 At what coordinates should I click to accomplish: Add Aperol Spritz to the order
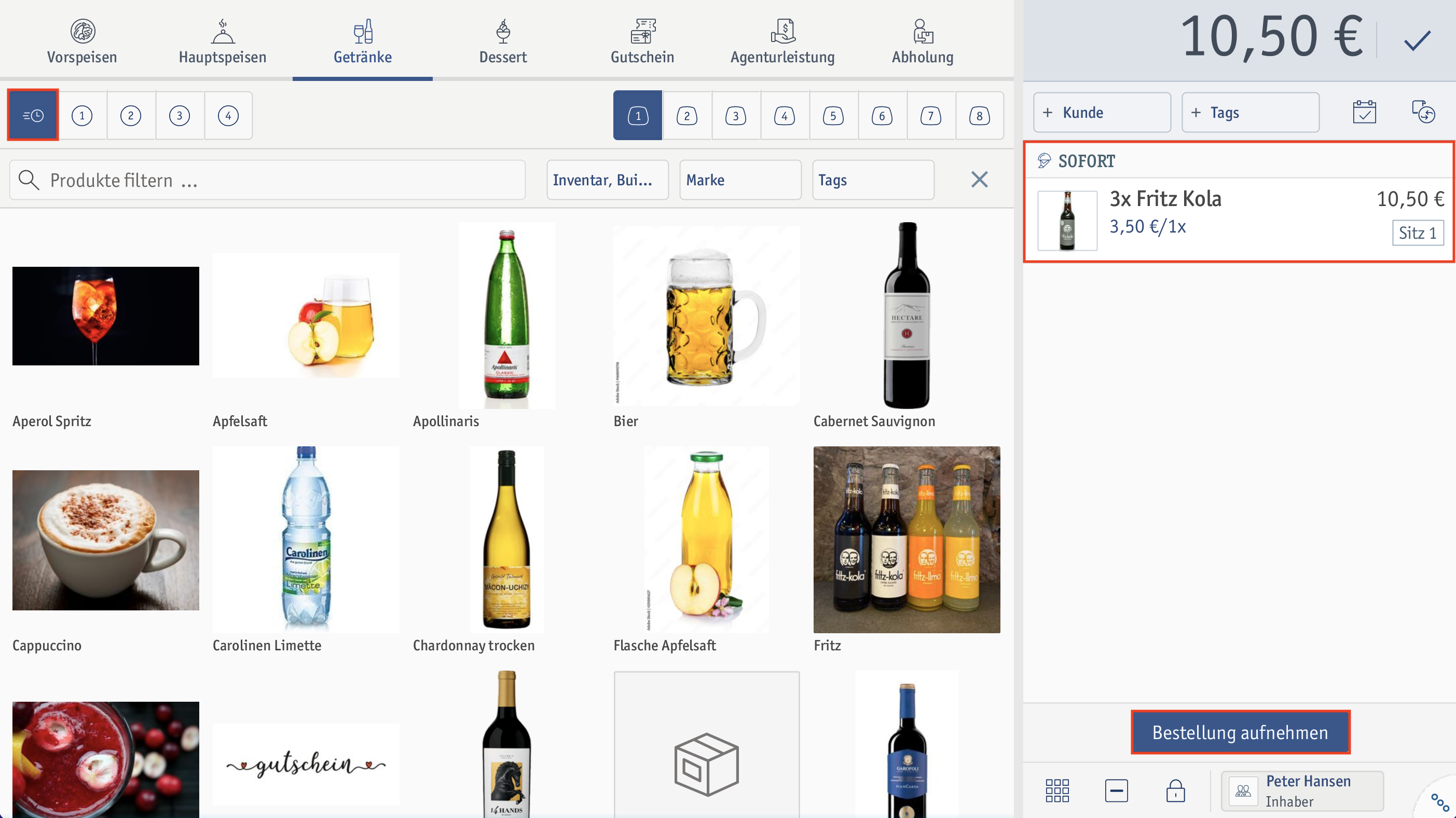pyautogui.click(x=106, y=326)
